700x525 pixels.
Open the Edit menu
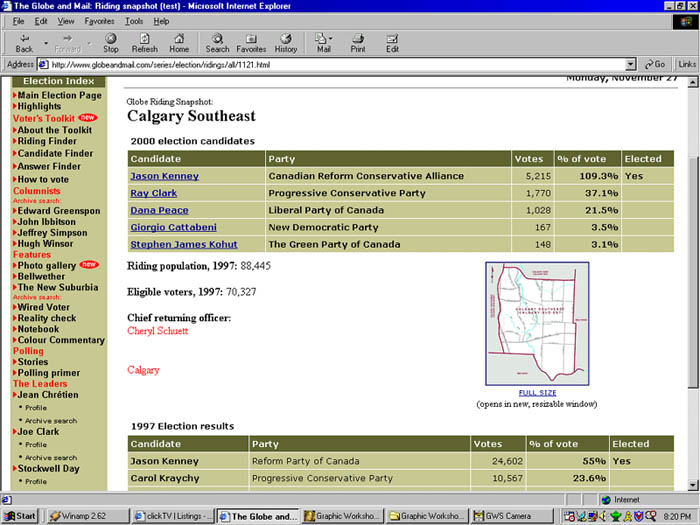pyautogui.click(x=41, y=21)
